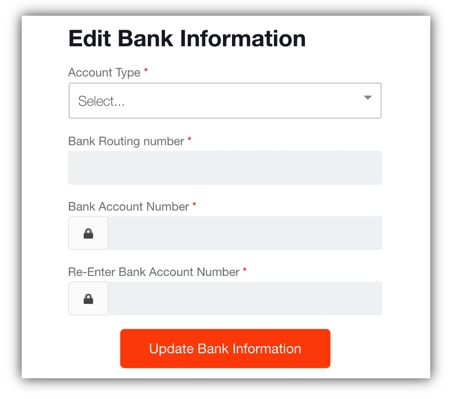Screen dimensions: 455x399
Task: Click the lock icon beside Bank Account Number
Action: tap(88, 233)
